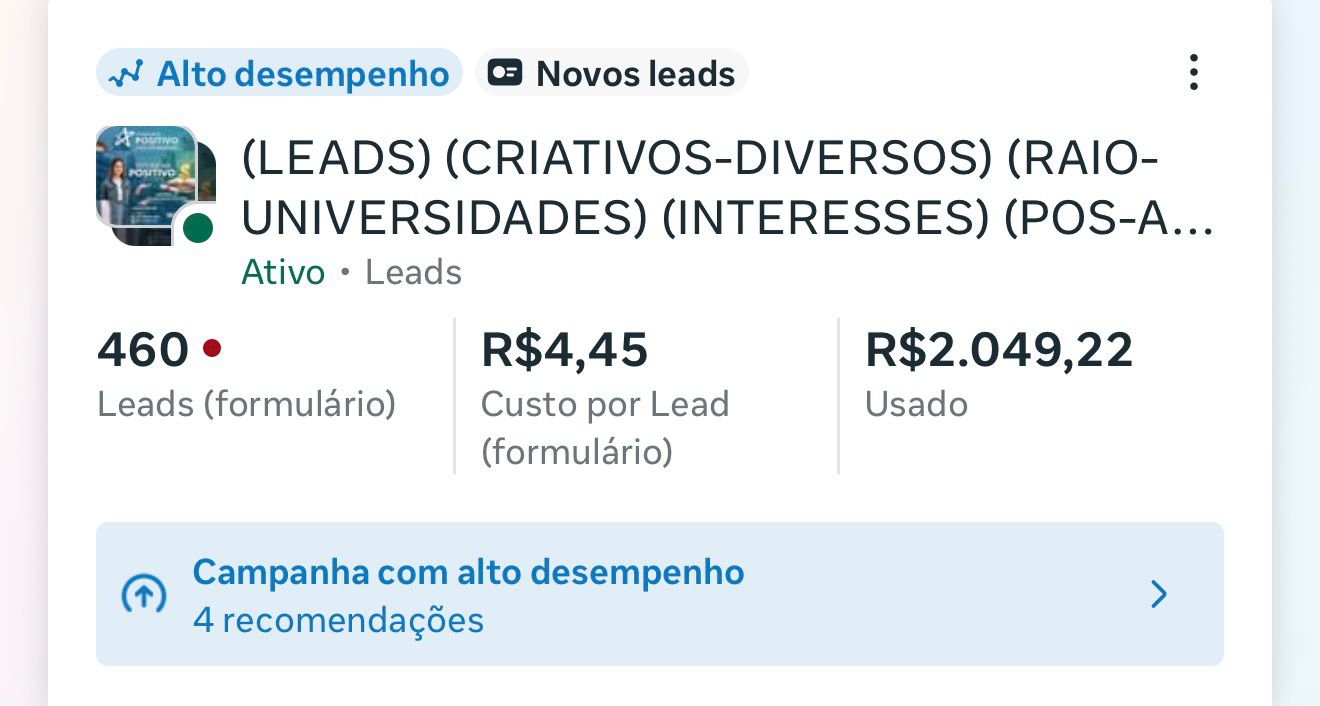
Task: View the 4 recomendações link
Action: point(338,620)
